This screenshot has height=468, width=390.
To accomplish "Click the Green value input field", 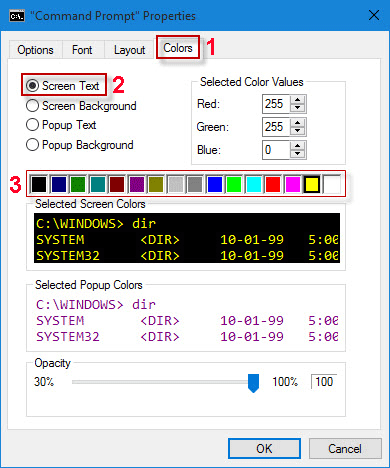I will click(276, 127).
